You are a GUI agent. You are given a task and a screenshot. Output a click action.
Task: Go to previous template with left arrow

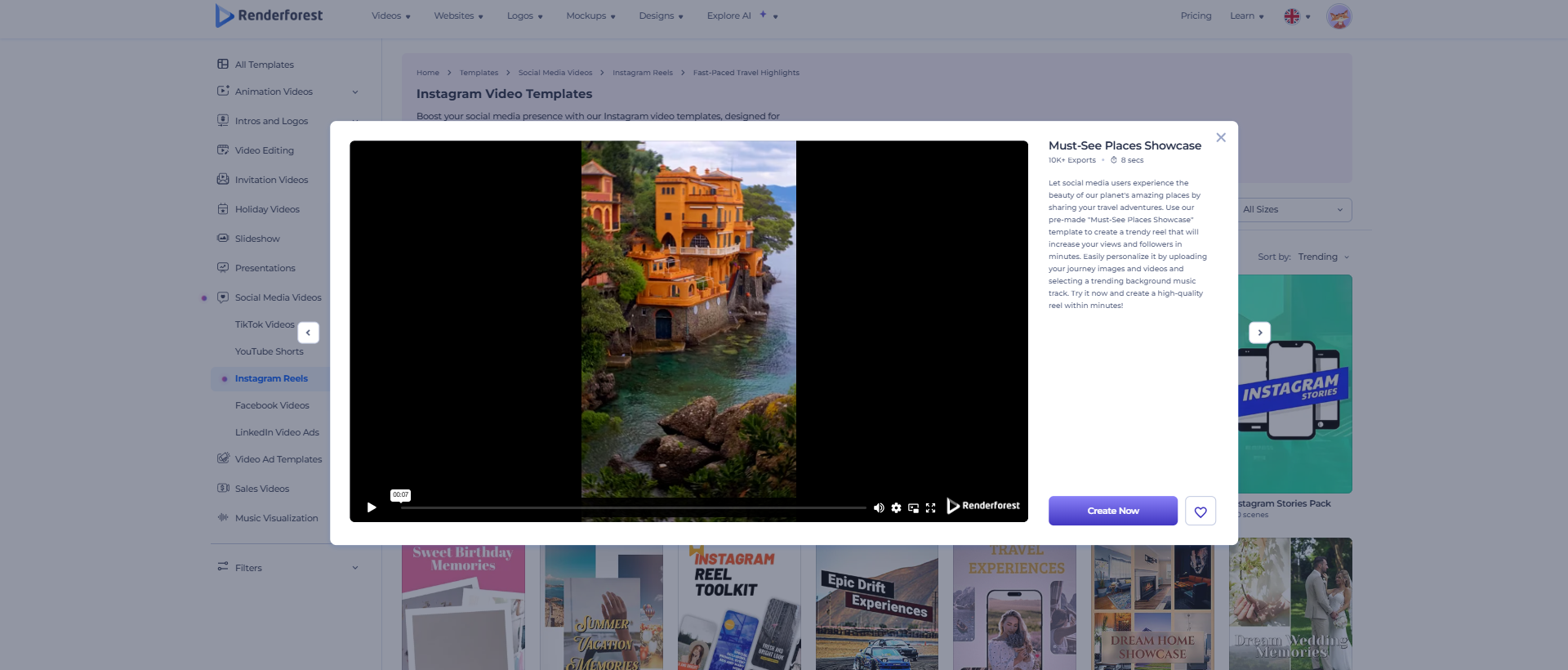tap(308, 333)
